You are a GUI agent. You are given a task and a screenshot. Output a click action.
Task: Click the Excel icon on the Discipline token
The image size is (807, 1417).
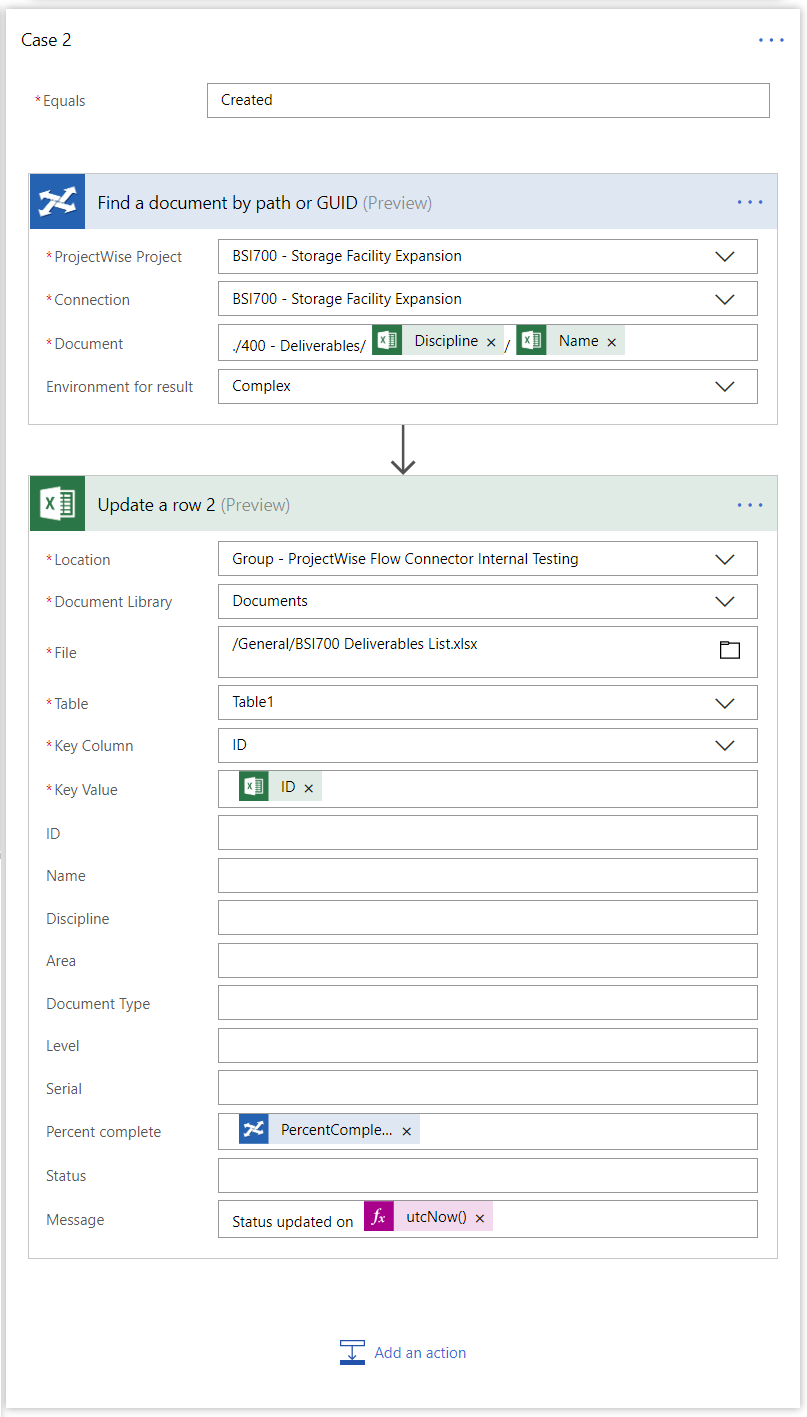pyautogui.click(x=388, y=341)
